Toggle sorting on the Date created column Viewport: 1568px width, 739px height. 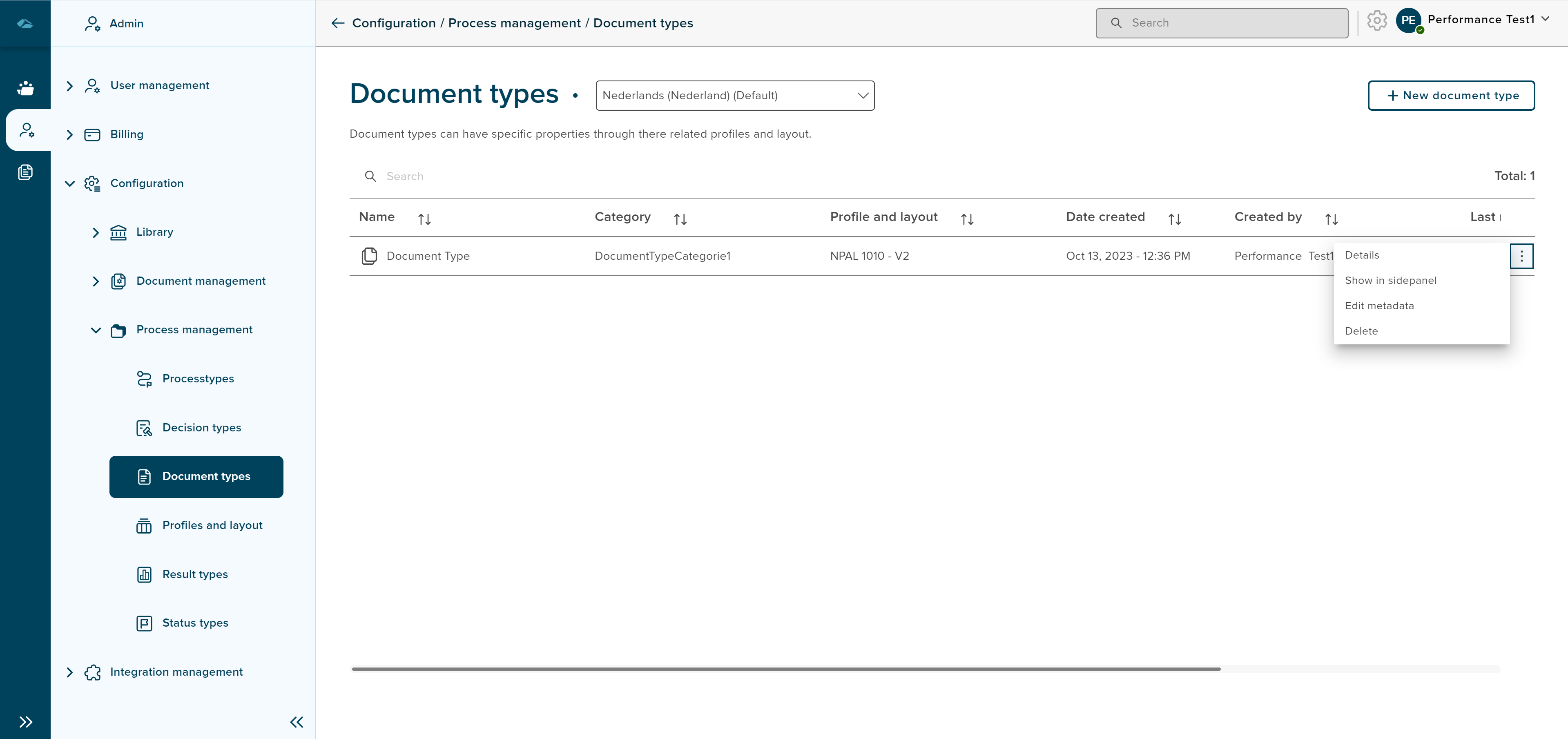(x=1175, y=218)
